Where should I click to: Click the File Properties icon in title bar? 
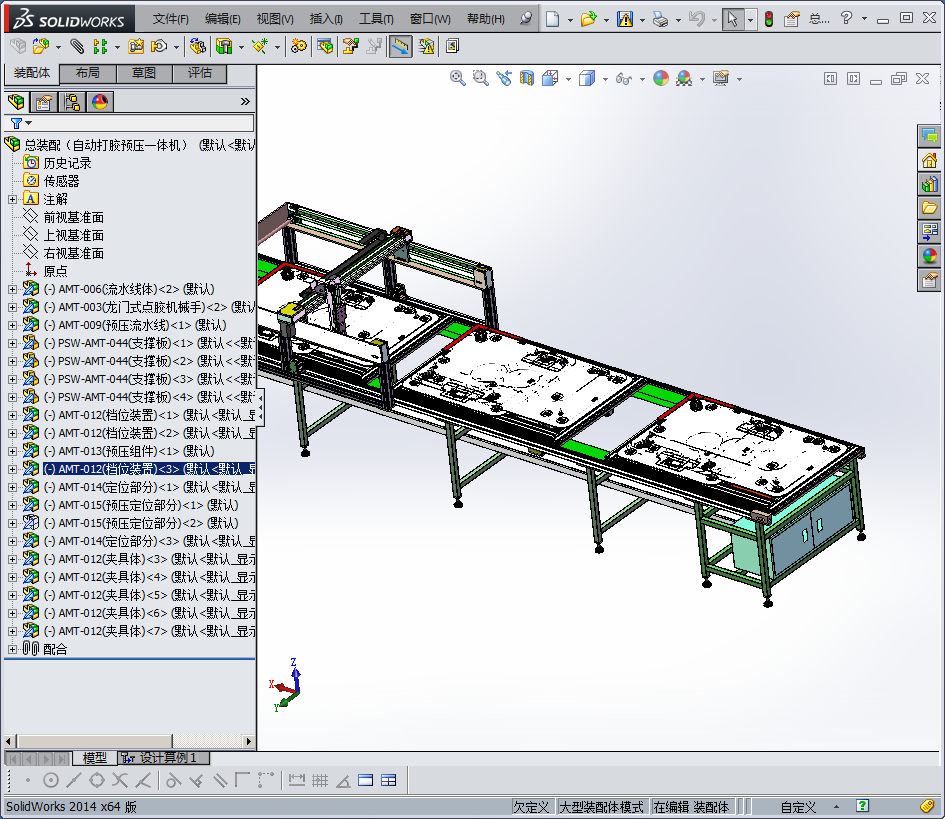click(x=792, y=19)
